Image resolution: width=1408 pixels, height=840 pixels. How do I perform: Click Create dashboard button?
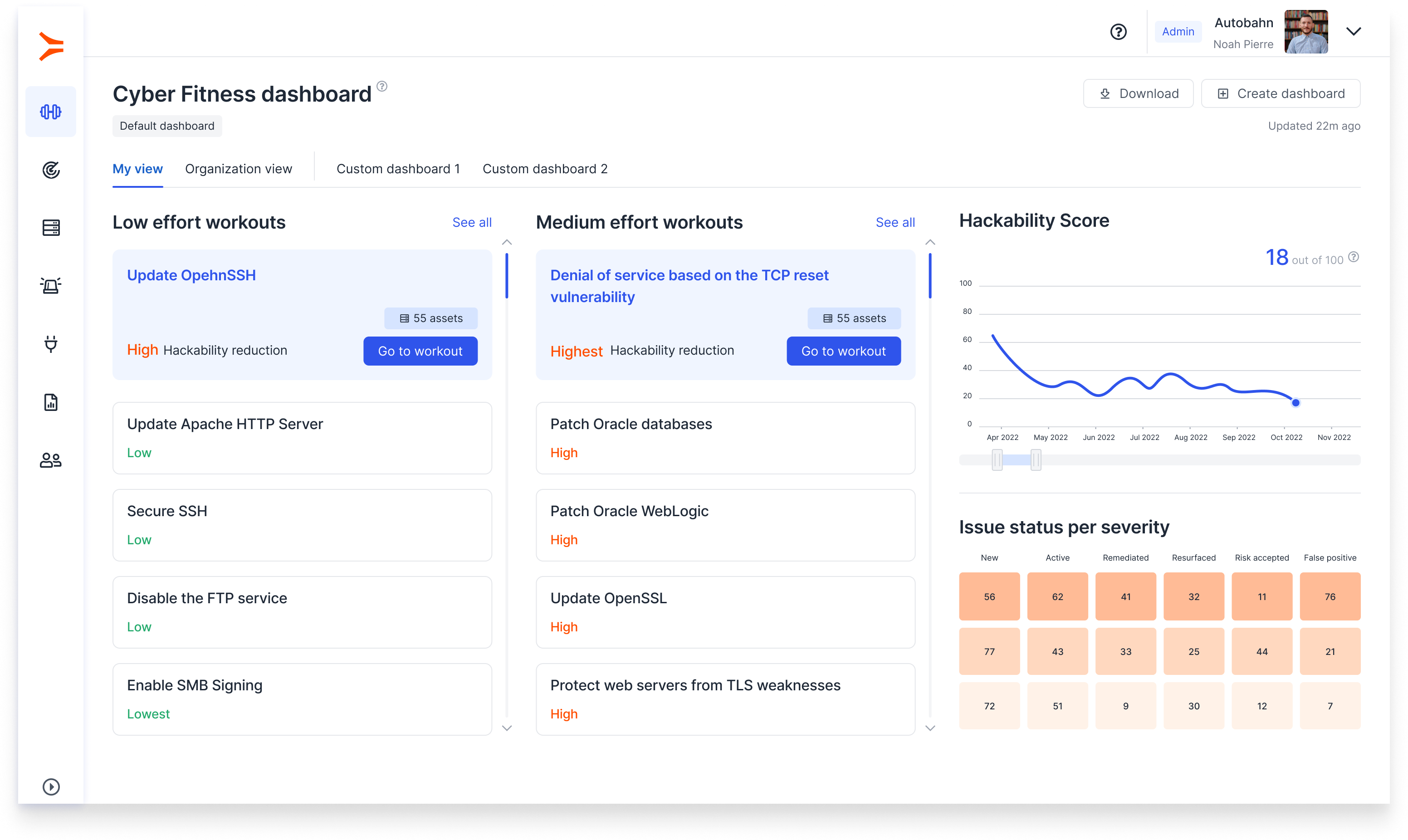point(1281,93)
